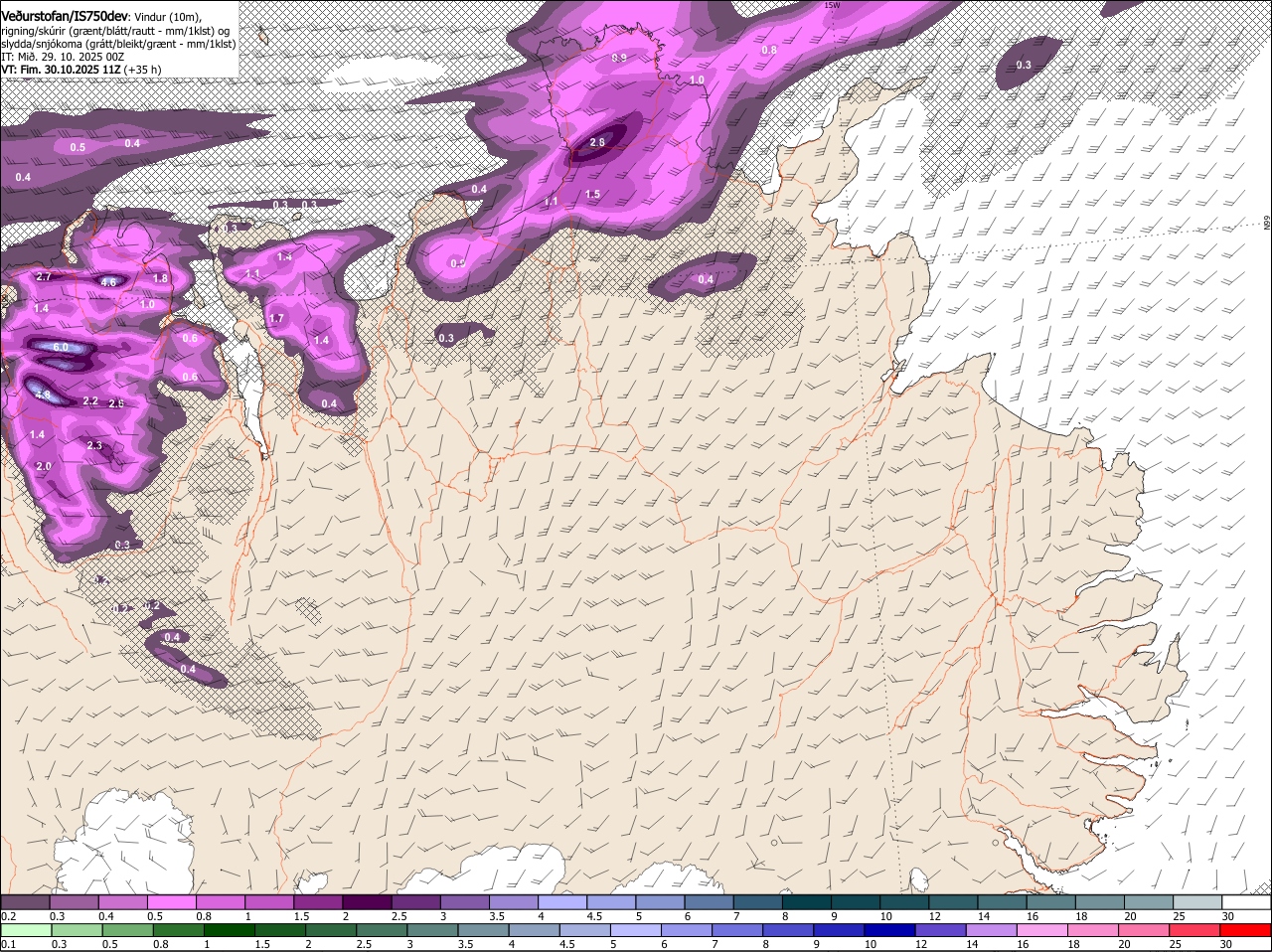Click dark blue rain legend swatch between 10 and 12
Screen dimensions: 1272x952
click(890, 931)
